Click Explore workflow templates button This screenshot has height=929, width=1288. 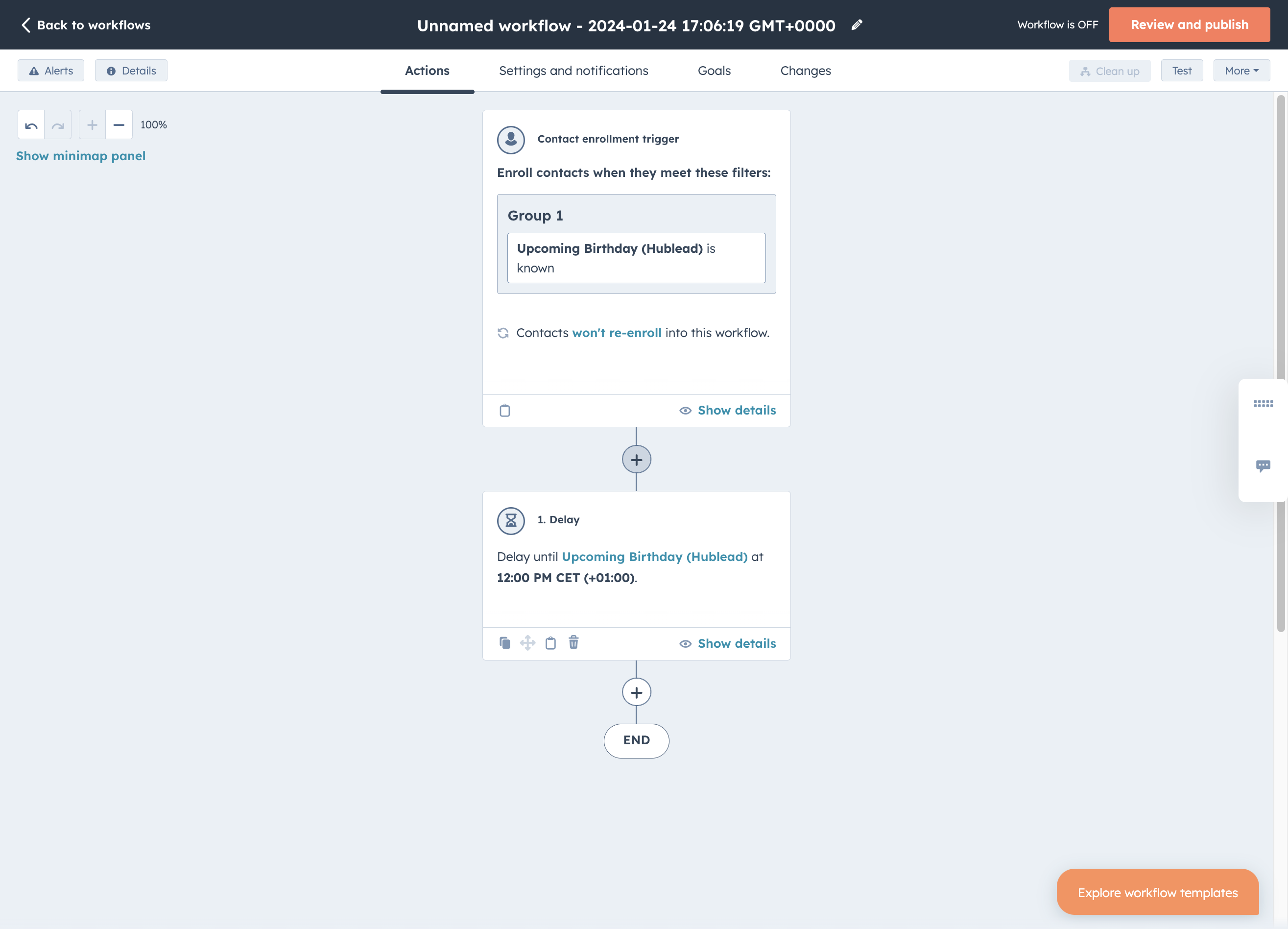click(x=1157, y=892)
